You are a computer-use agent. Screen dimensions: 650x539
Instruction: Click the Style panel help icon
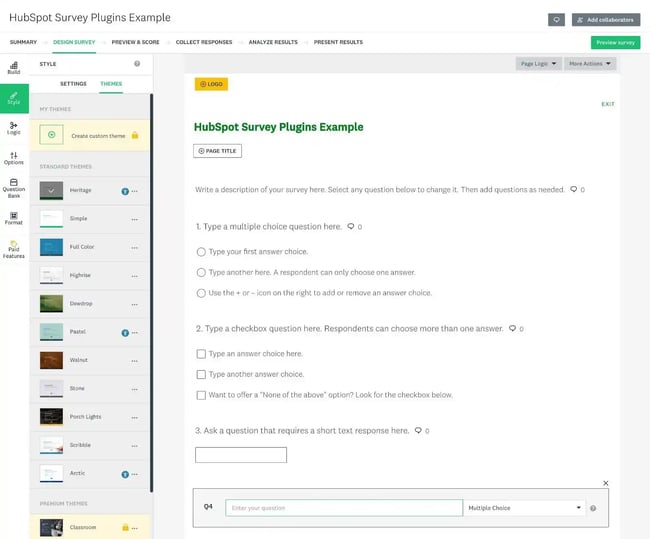pos(137,63)
